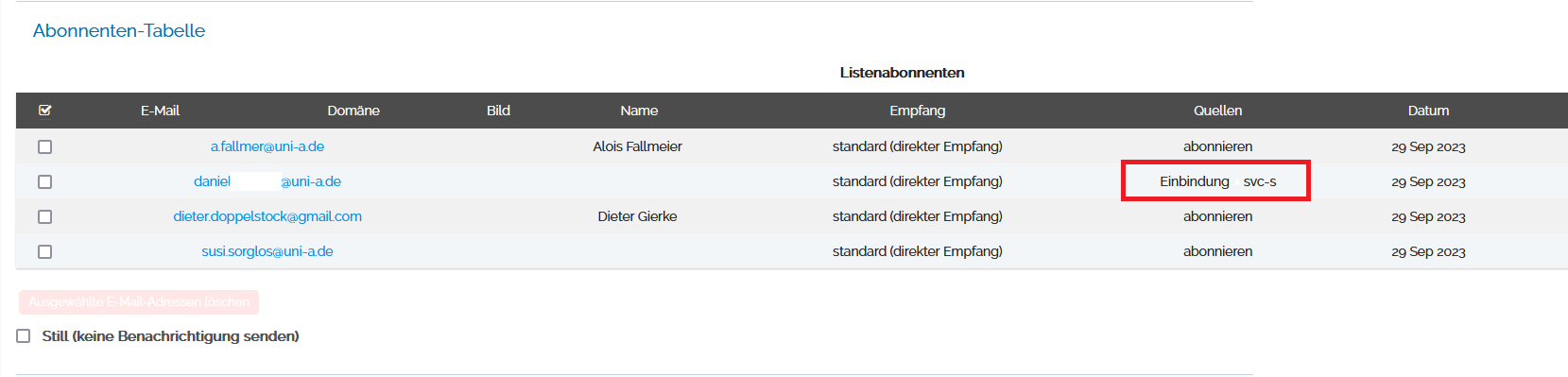Toggle the select-all checkbox in table header
The image size is (1568, 377).
[x=44, y=111]
